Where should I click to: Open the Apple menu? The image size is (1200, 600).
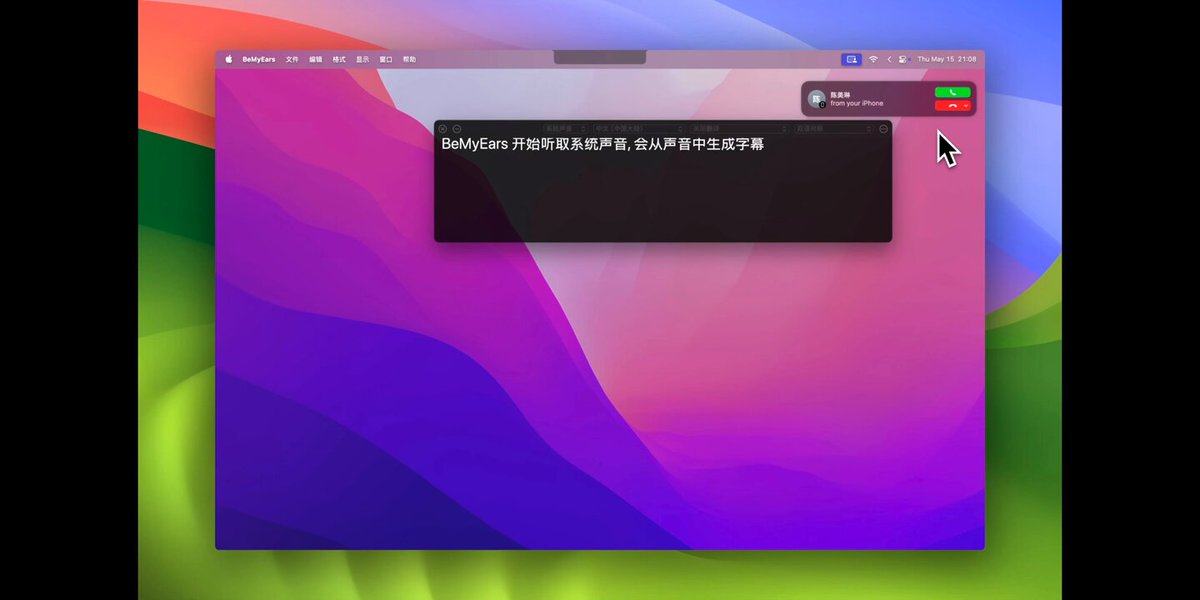(x=228, y=59)
